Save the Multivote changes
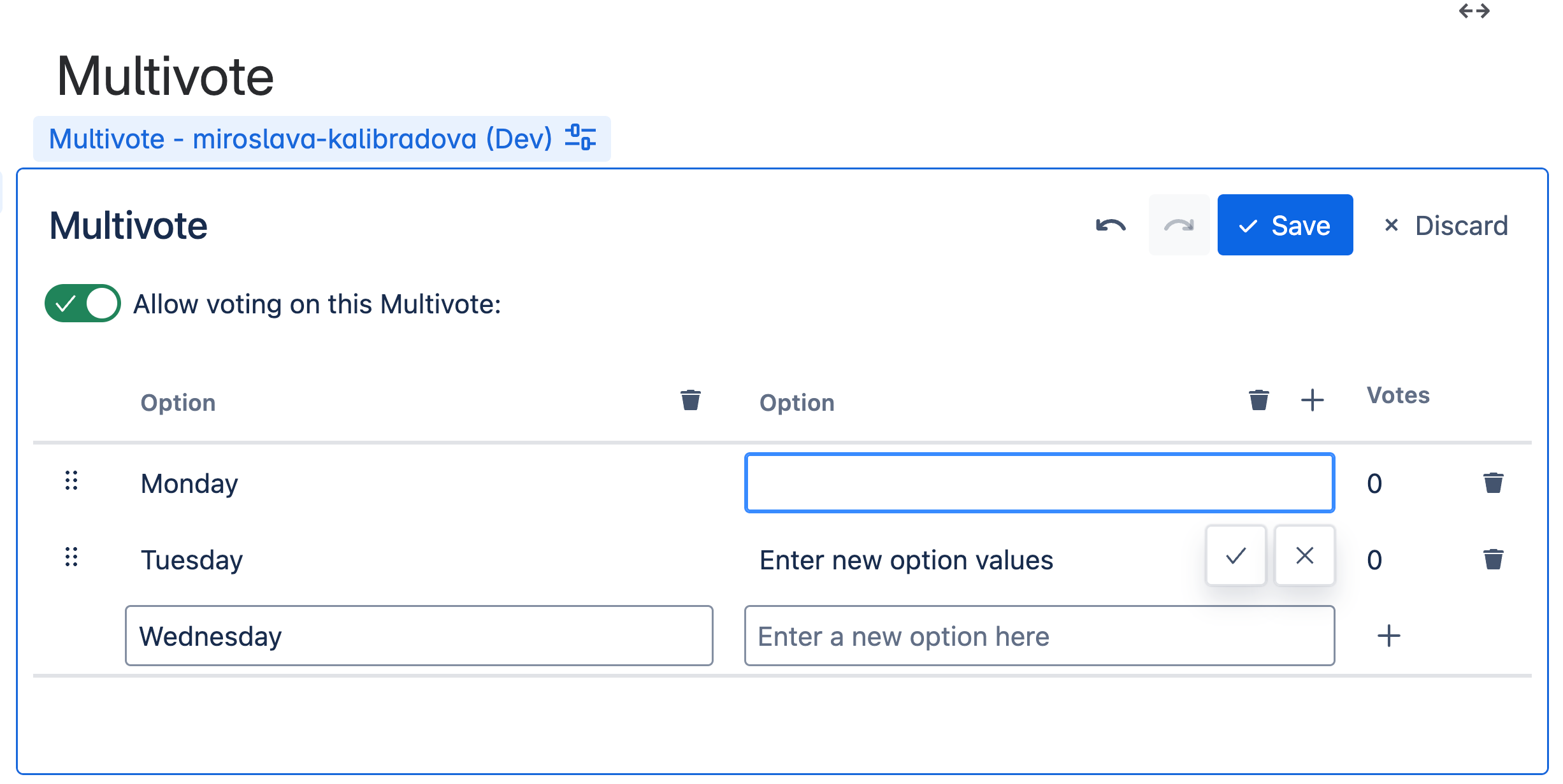The image size is (1563, 784). (x=1285, y=225)
